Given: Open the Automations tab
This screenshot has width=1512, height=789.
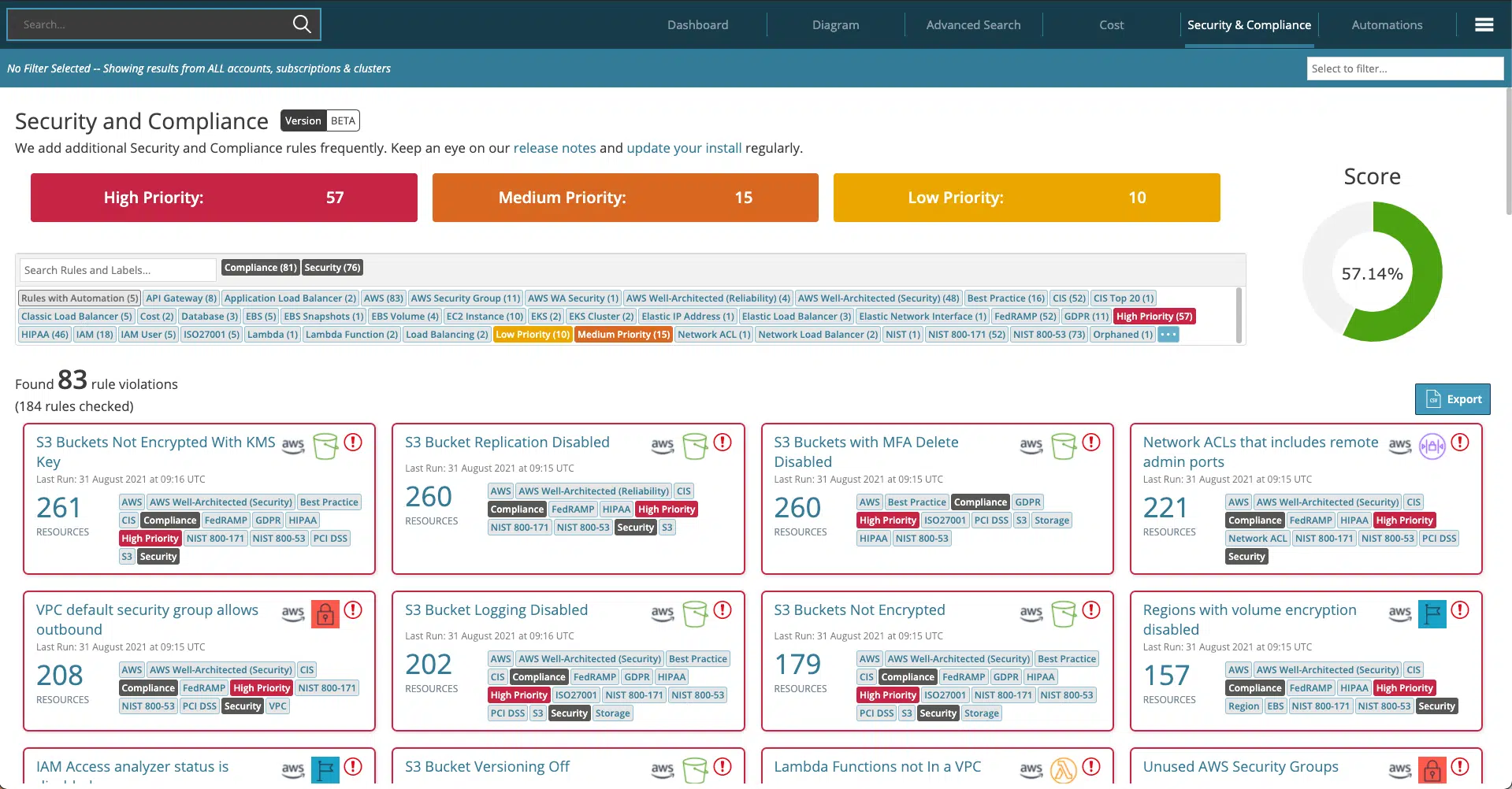Looking at the screenshot, I should coord(1387,25).
